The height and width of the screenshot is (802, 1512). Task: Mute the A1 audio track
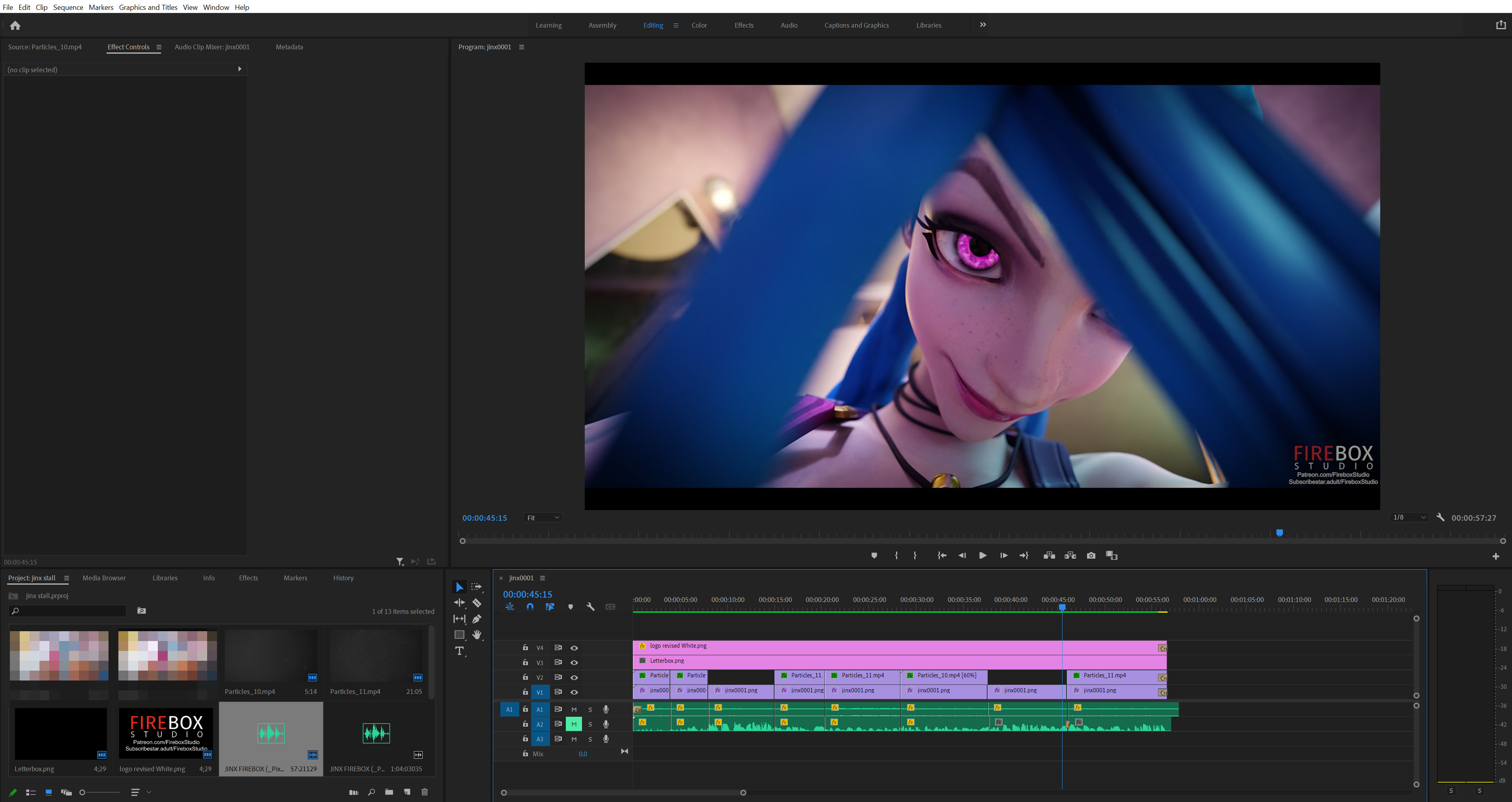pos(574,709)
